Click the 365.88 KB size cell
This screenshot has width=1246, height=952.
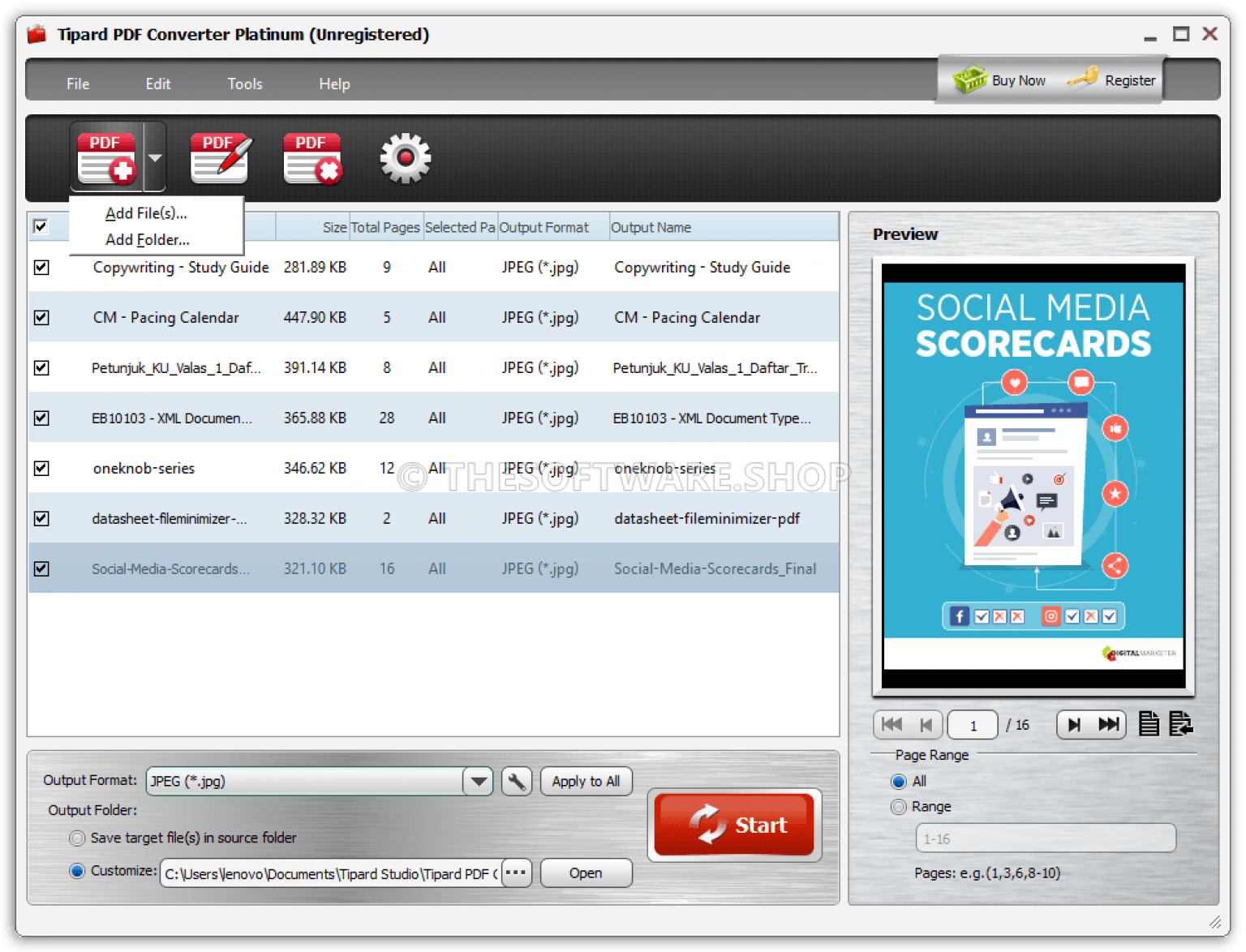(315, 418)
